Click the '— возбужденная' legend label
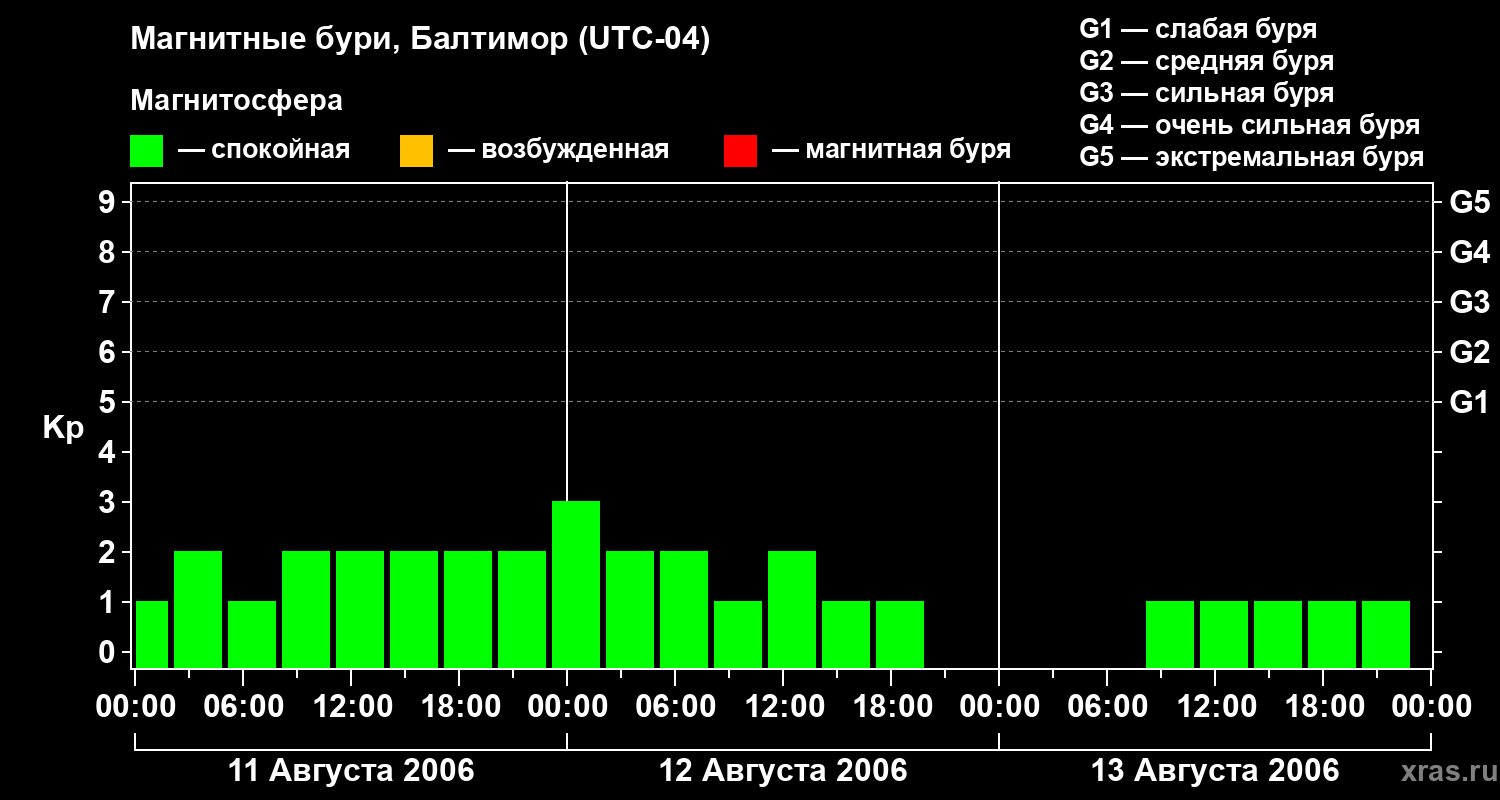1500x800 pixels. [x=559, y=150]
